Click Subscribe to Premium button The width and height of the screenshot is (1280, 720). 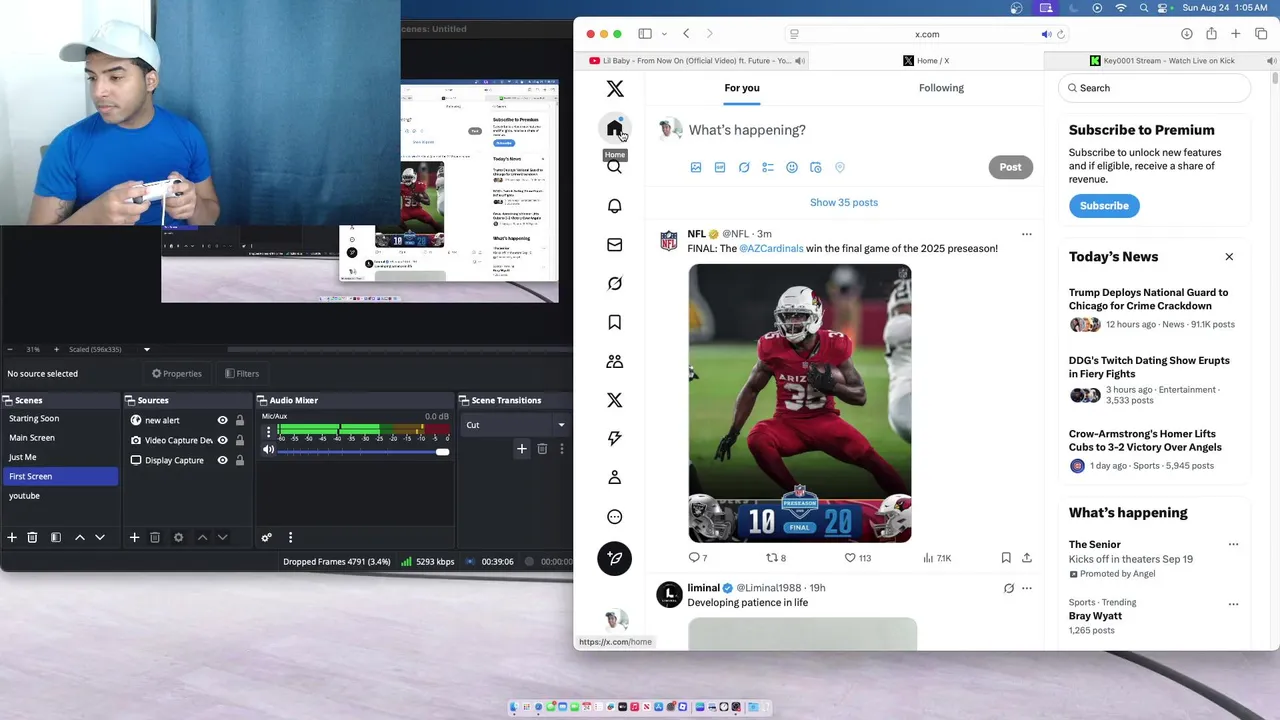click(x=1104, y=206)
